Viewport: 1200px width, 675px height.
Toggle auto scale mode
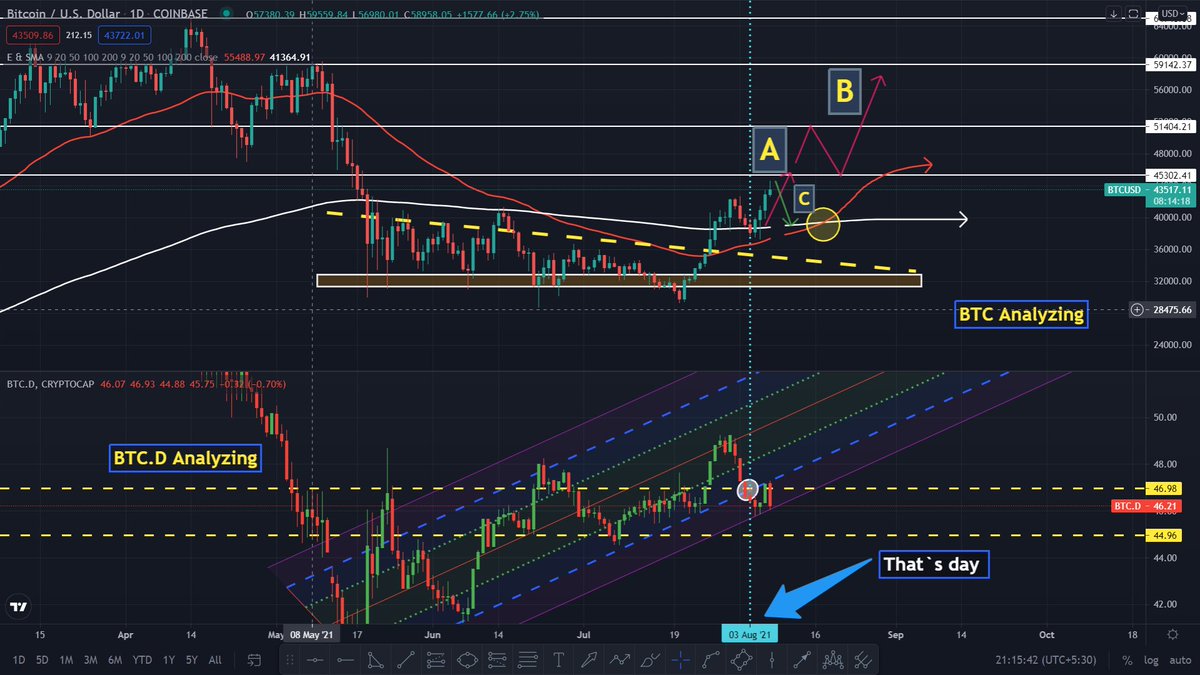click(x=1181, y=660)
